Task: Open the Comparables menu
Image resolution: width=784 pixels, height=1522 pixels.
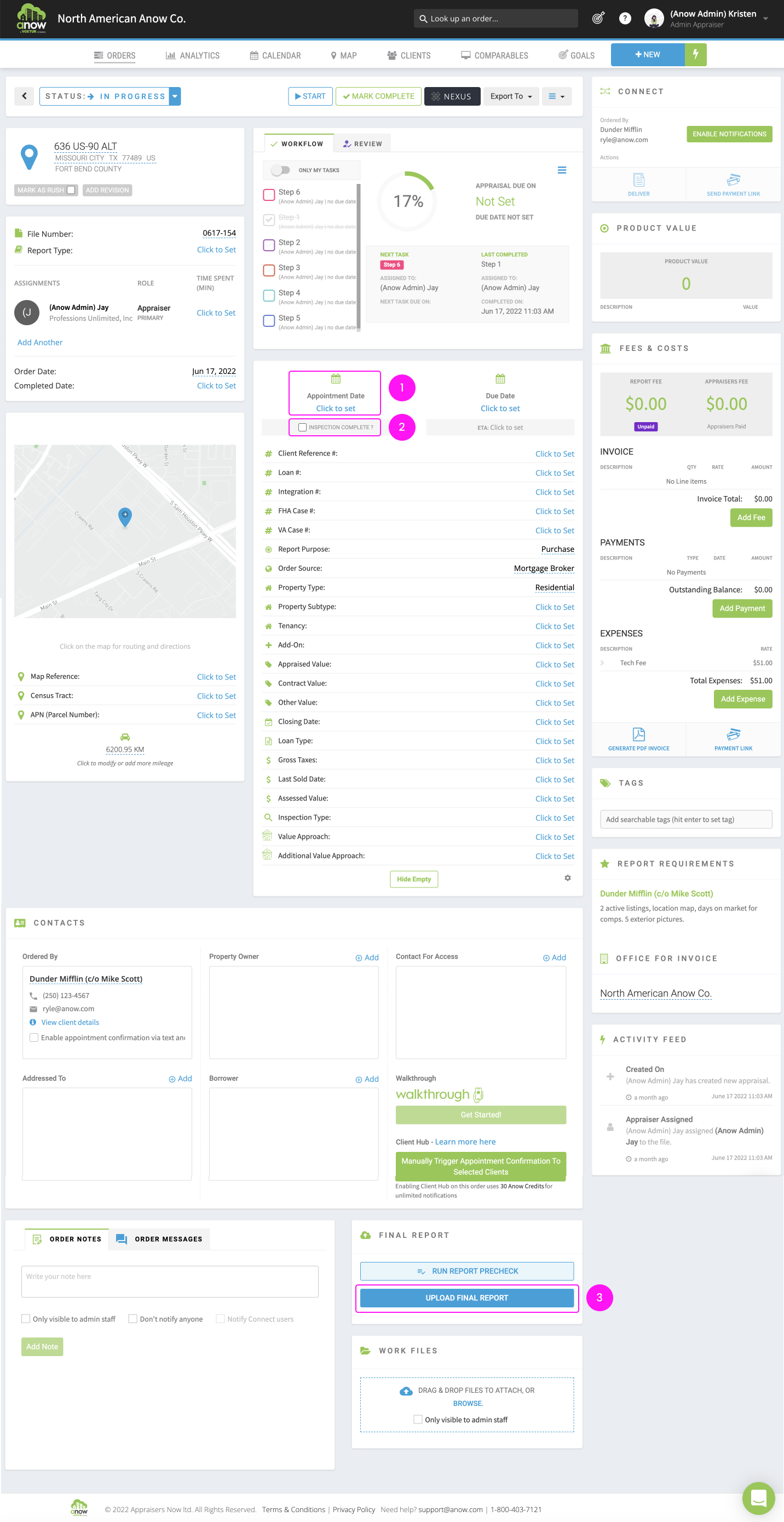Action: coord(494,55)
